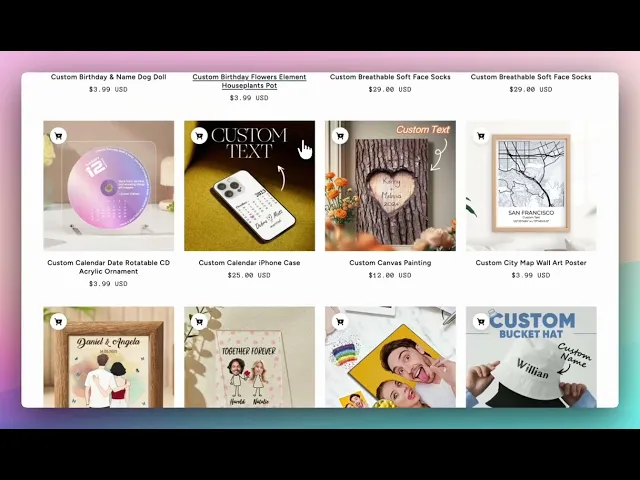Click cart icon on City Map Wall Art Poster
640x480 pixels.
[x=481, y=136]
